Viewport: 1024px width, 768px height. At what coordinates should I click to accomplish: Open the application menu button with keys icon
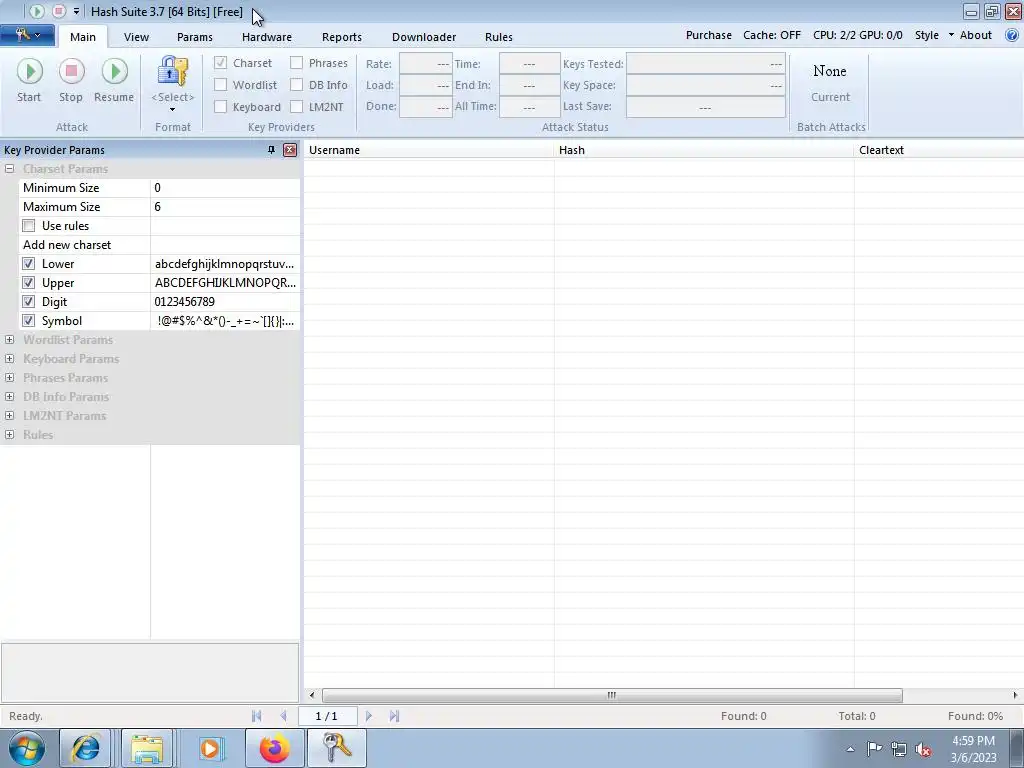[x=27, y=35]
